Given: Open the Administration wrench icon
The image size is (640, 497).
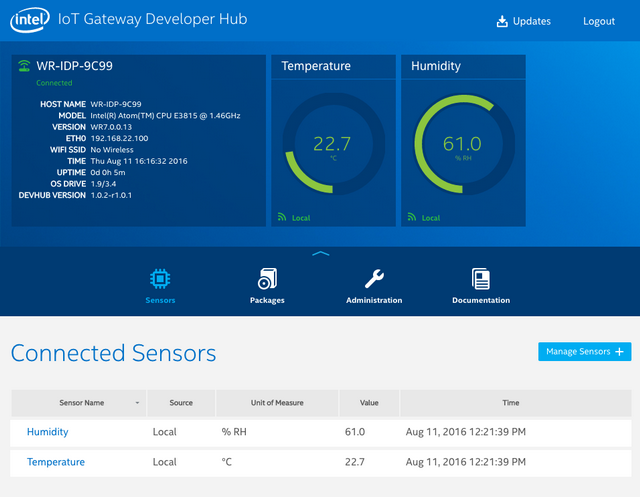Looking at the screenshot, I should coord(374,279).
